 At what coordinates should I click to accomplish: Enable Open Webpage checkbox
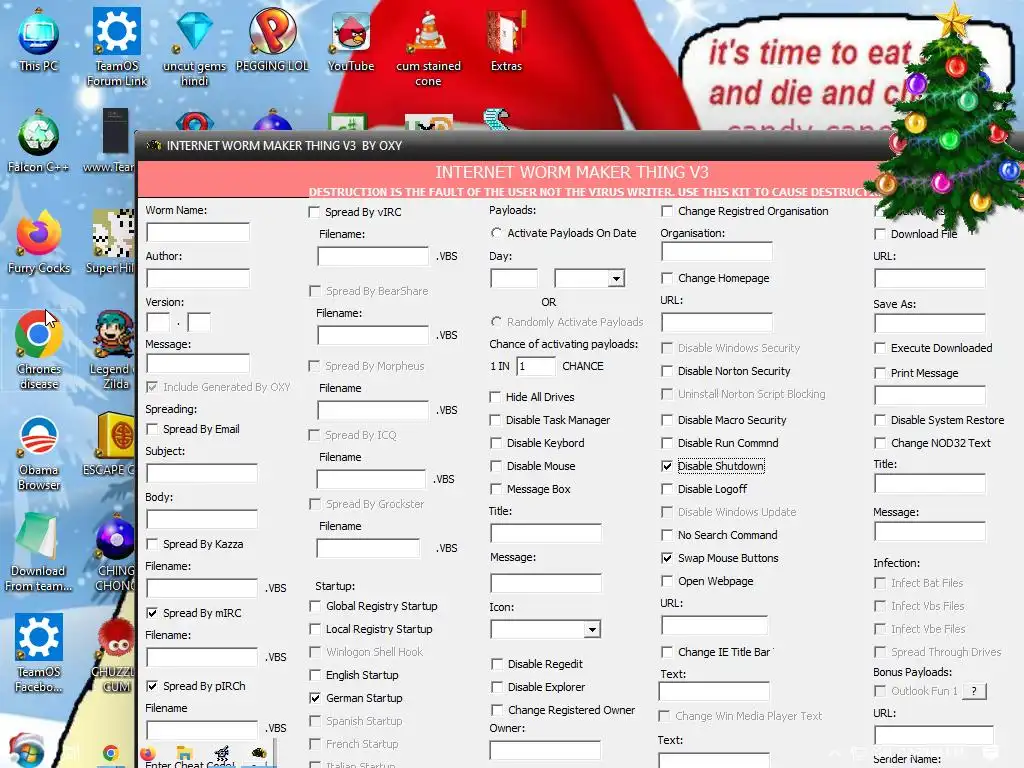pyautogui.click(x=667, y=581)
